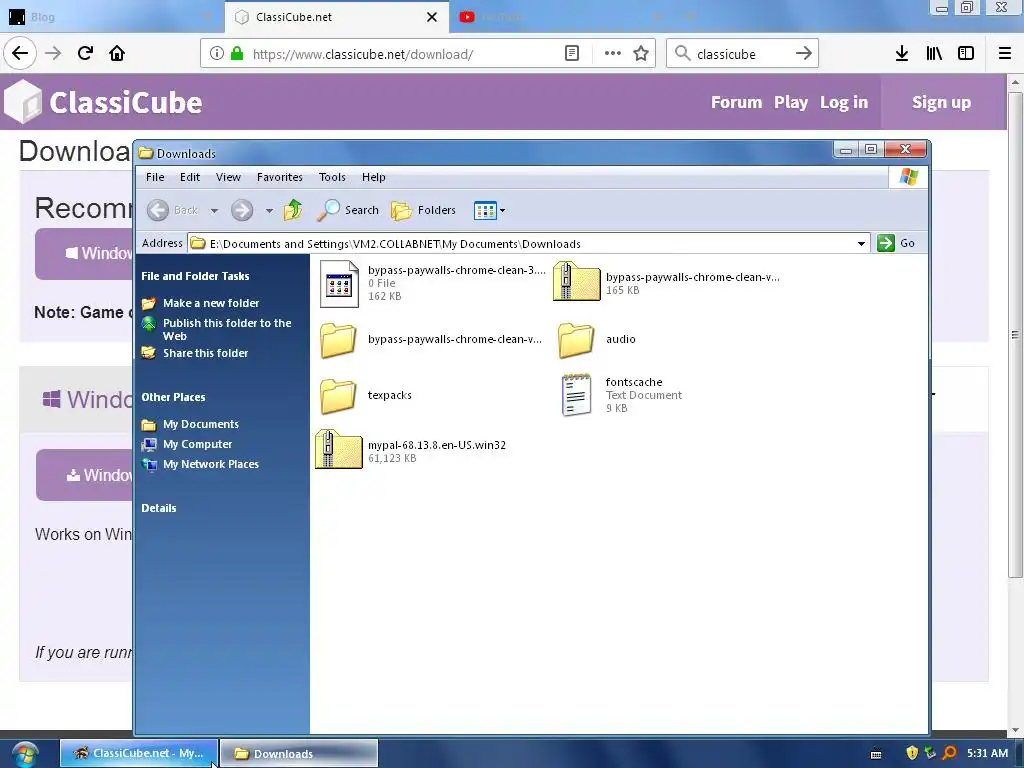1024x768 pixels.
Task: Select the audio folder icon
Action: [576, 340]
